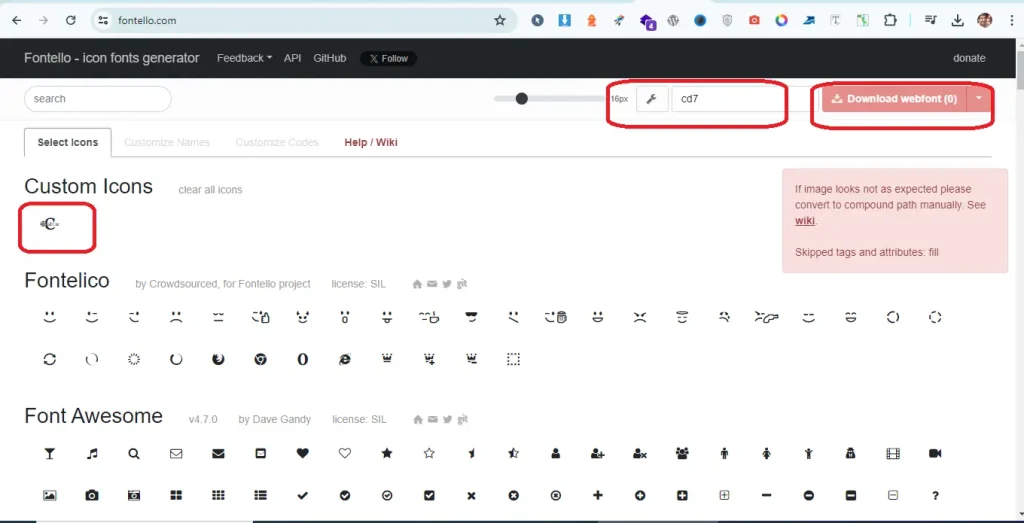Open the donate link

[x=969, y=58]
